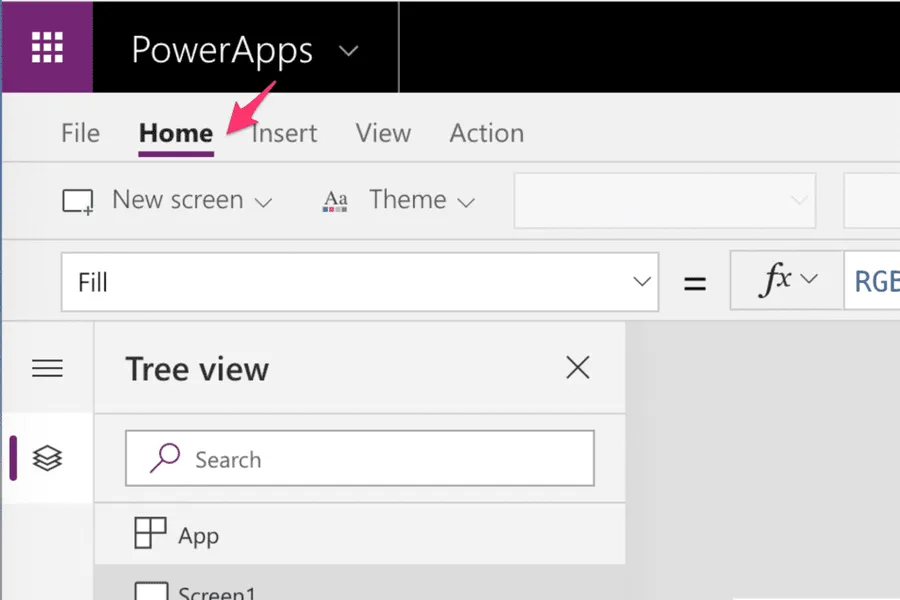Viewport: 900px width, 600px height.
Task: Click into the formula bar showing RGB
Action: (x=874, y=282)
